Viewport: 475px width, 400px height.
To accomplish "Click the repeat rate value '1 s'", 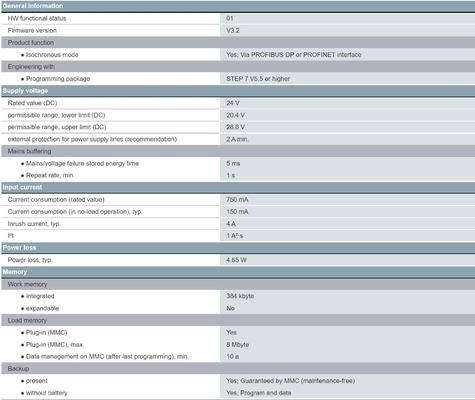I will click(230, 175).
